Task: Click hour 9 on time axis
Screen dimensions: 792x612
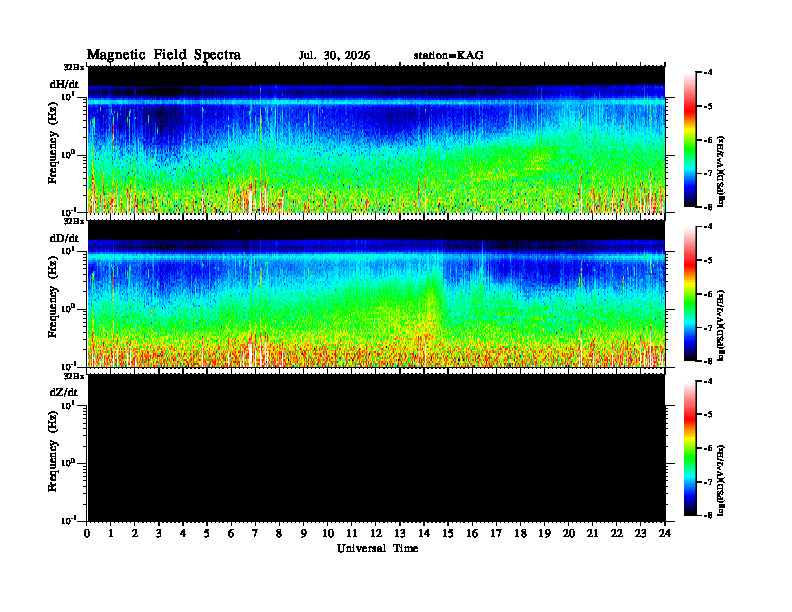Action: (x=304, y=534)
